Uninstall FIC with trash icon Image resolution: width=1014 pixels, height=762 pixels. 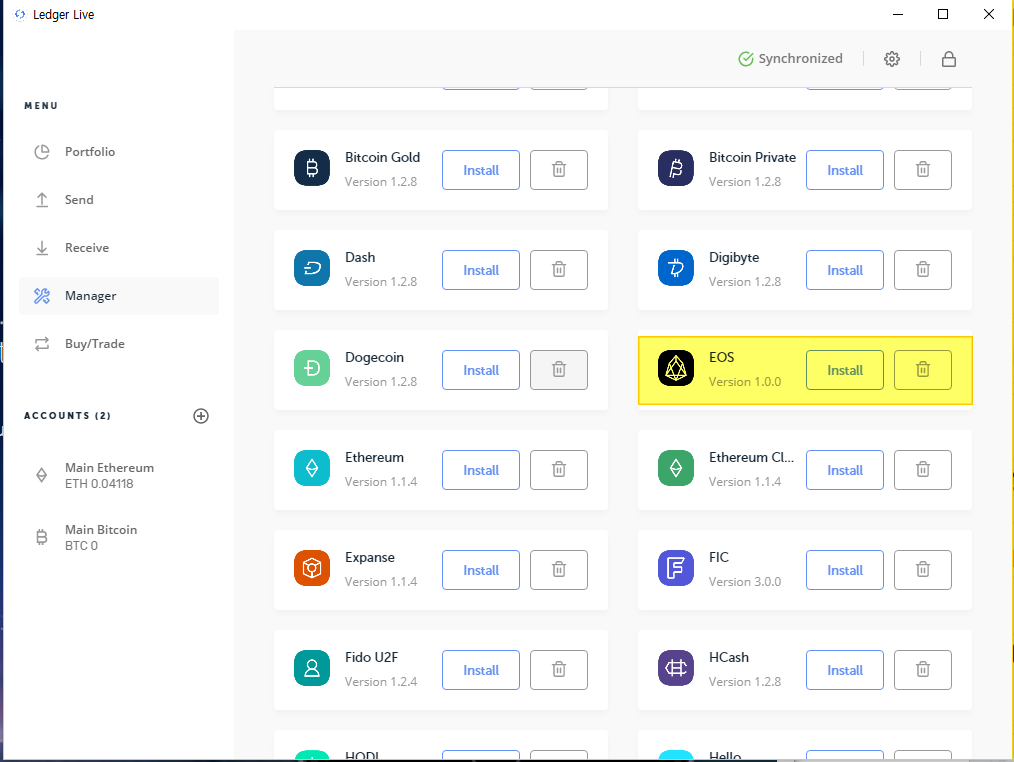(923, 570)
